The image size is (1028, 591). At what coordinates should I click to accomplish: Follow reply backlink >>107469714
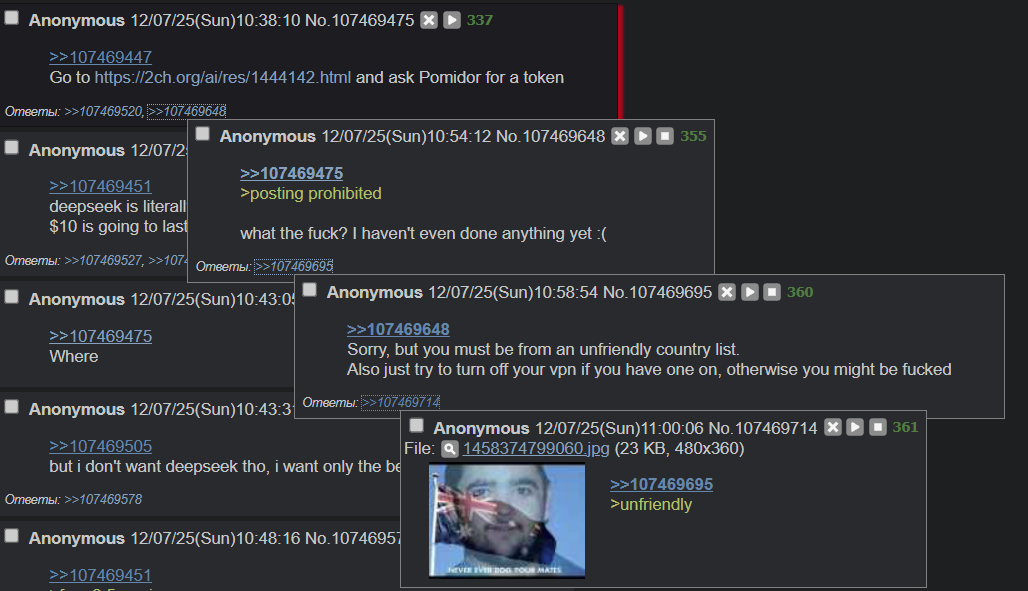click(401, 402)
